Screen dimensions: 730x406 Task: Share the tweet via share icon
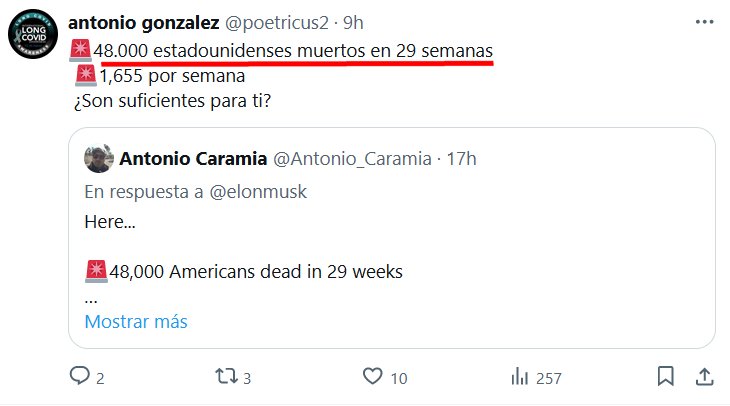703,377
